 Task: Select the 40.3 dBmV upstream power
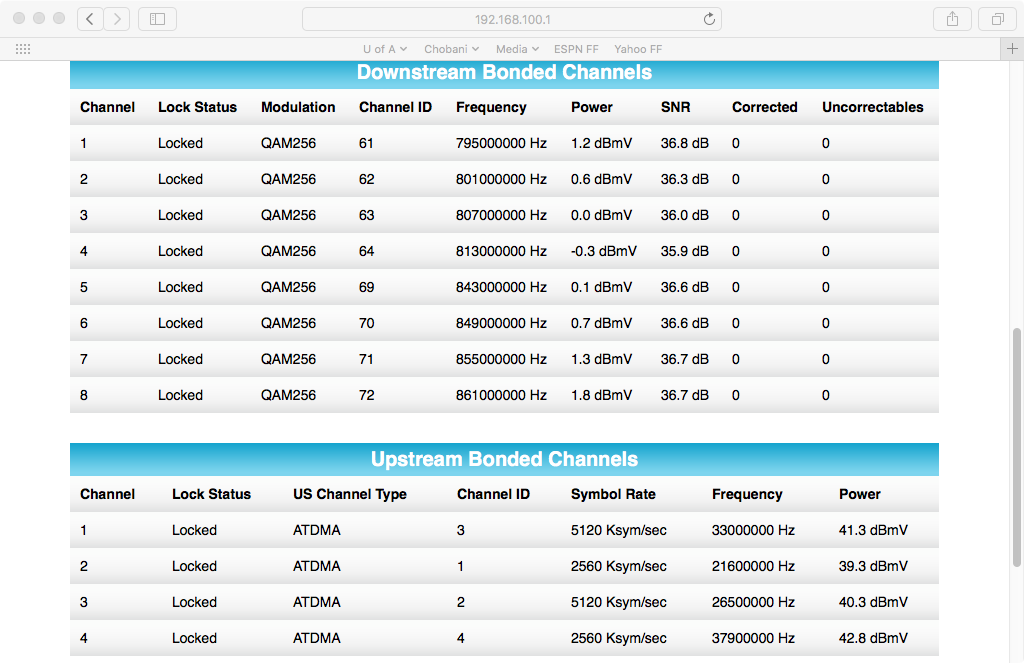[x=873, y=602]
